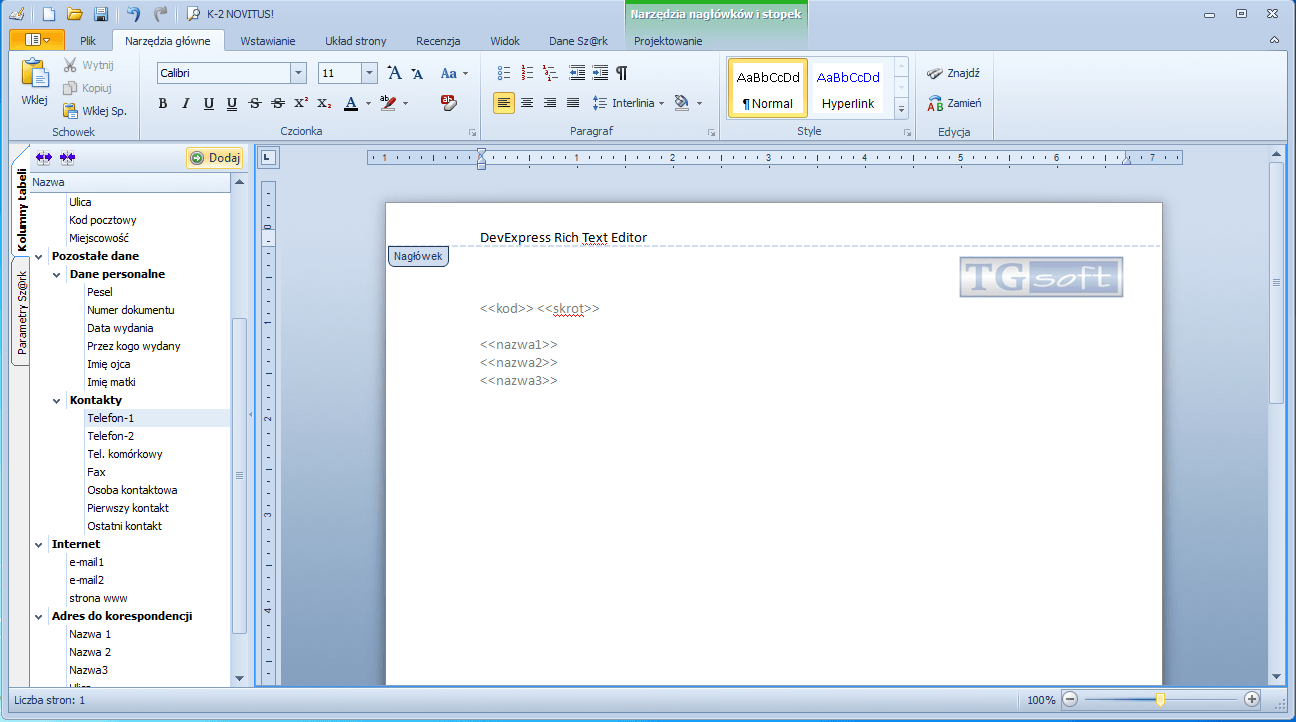The width and height of the screenshot is (1296, 722).
Task: Click the Save floppy disk icon
Action: click(101, 14)
